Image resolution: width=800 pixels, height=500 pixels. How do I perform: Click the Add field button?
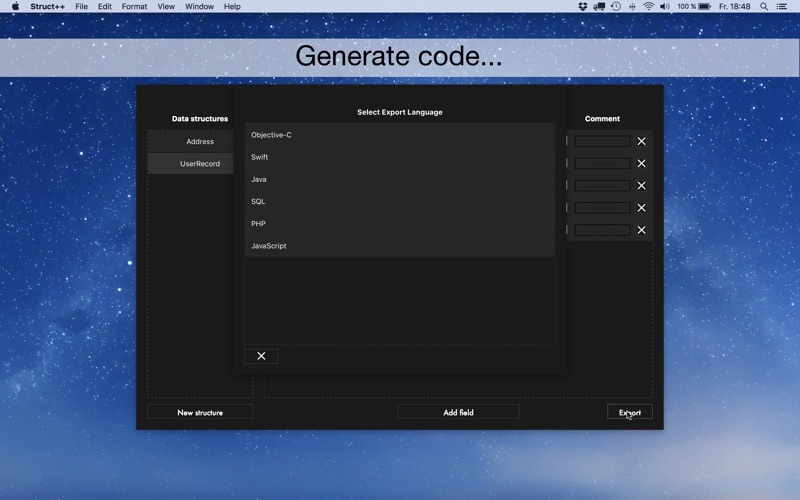[458, 412]
